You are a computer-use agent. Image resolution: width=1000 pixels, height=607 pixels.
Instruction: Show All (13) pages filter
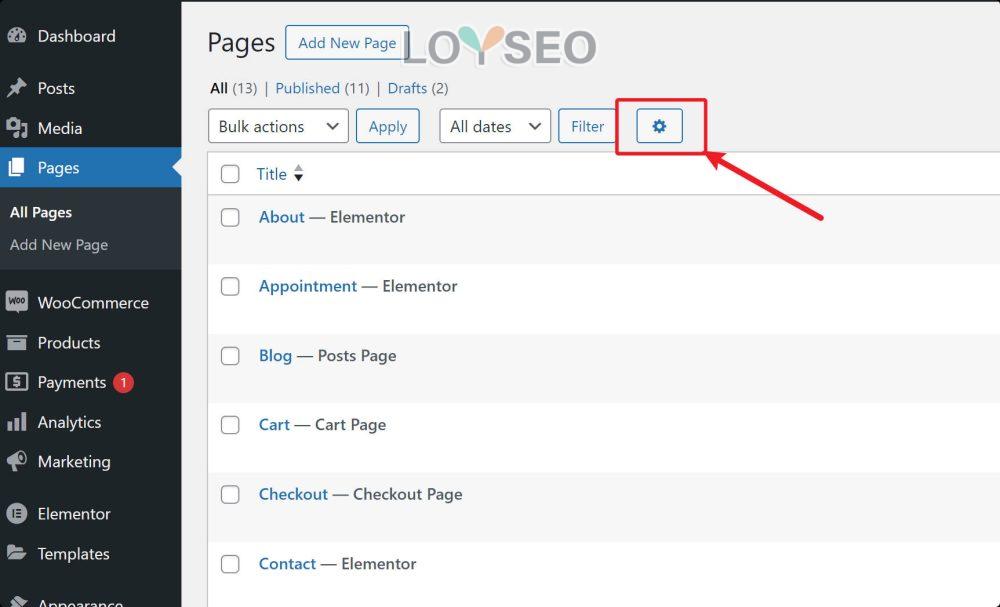[x=233, y=88]
